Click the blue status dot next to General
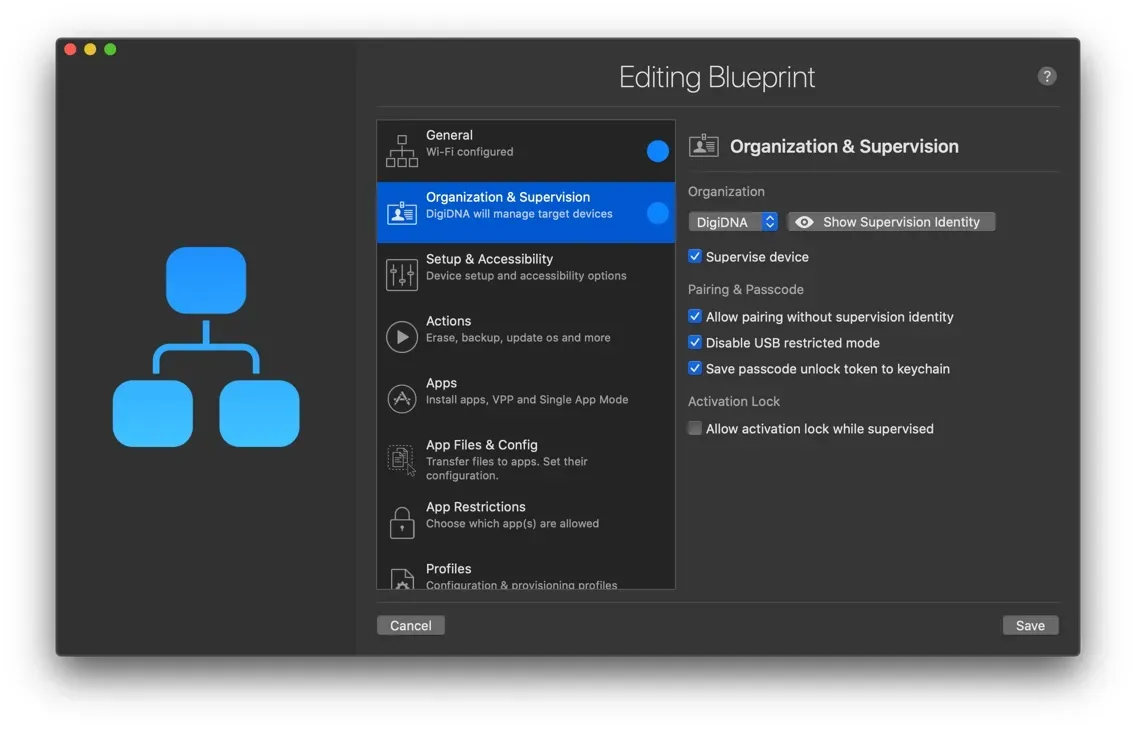 click(x=657, y=150)
